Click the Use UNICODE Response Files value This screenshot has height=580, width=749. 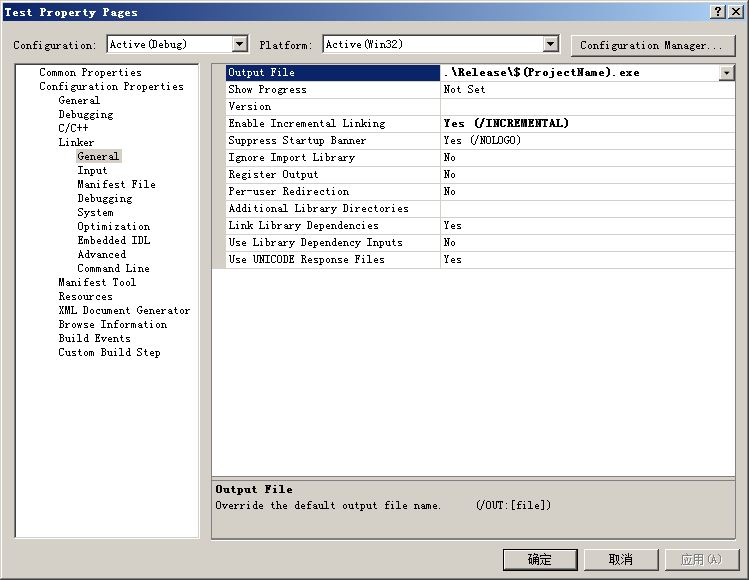(587, 259)
